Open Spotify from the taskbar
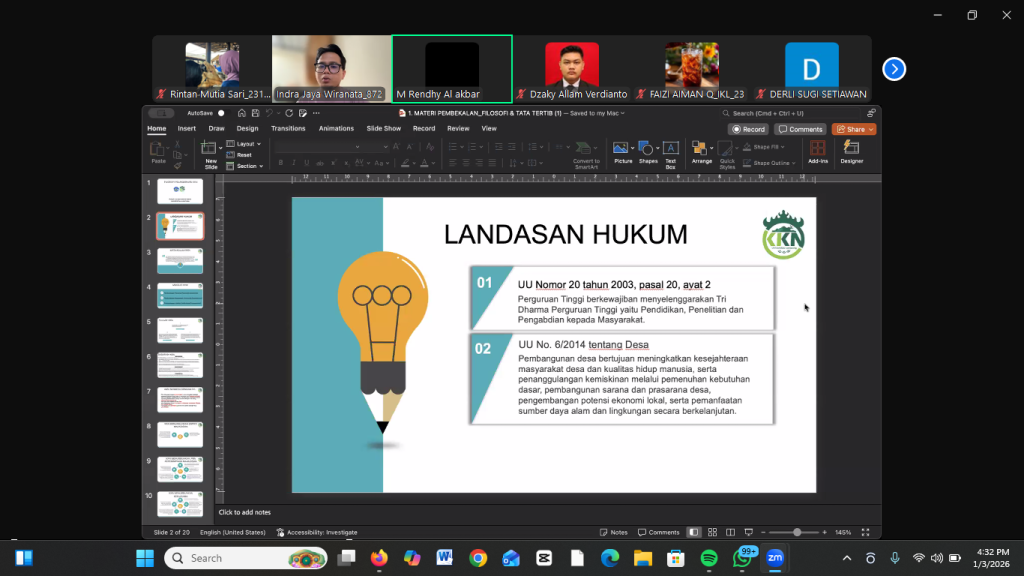 [709, 558]
